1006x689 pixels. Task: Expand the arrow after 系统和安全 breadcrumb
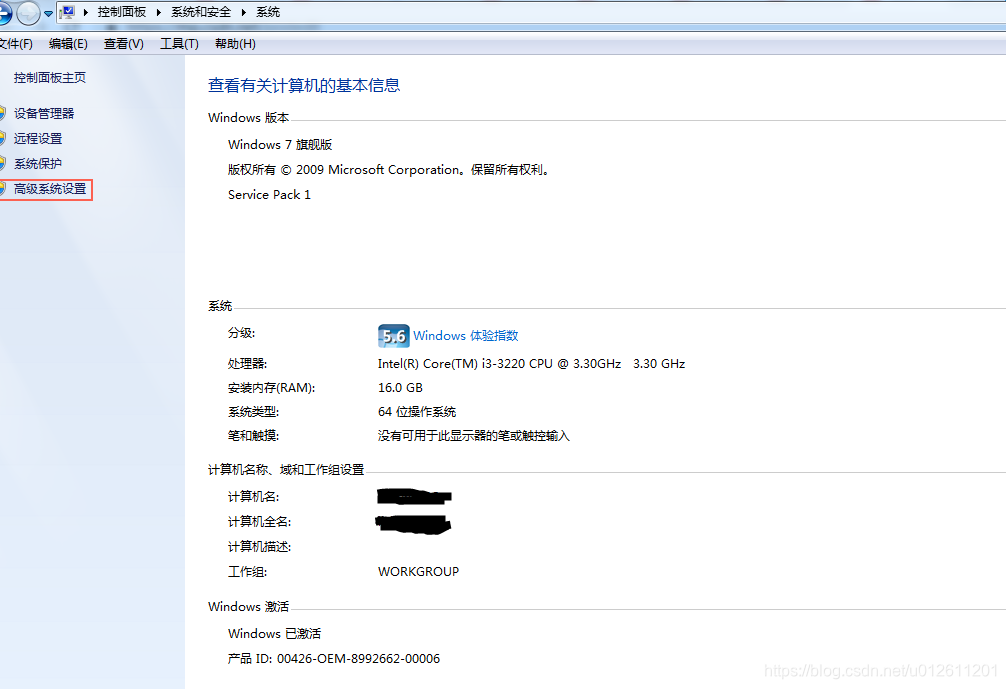(244, 12)
